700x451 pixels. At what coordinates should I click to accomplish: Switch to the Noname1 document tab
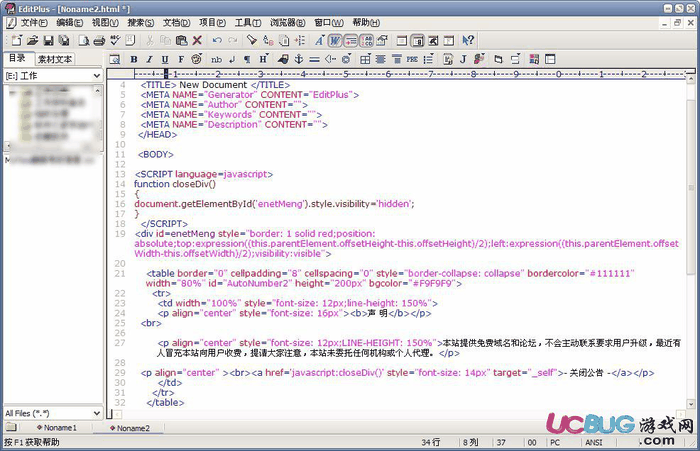(57, 428)
